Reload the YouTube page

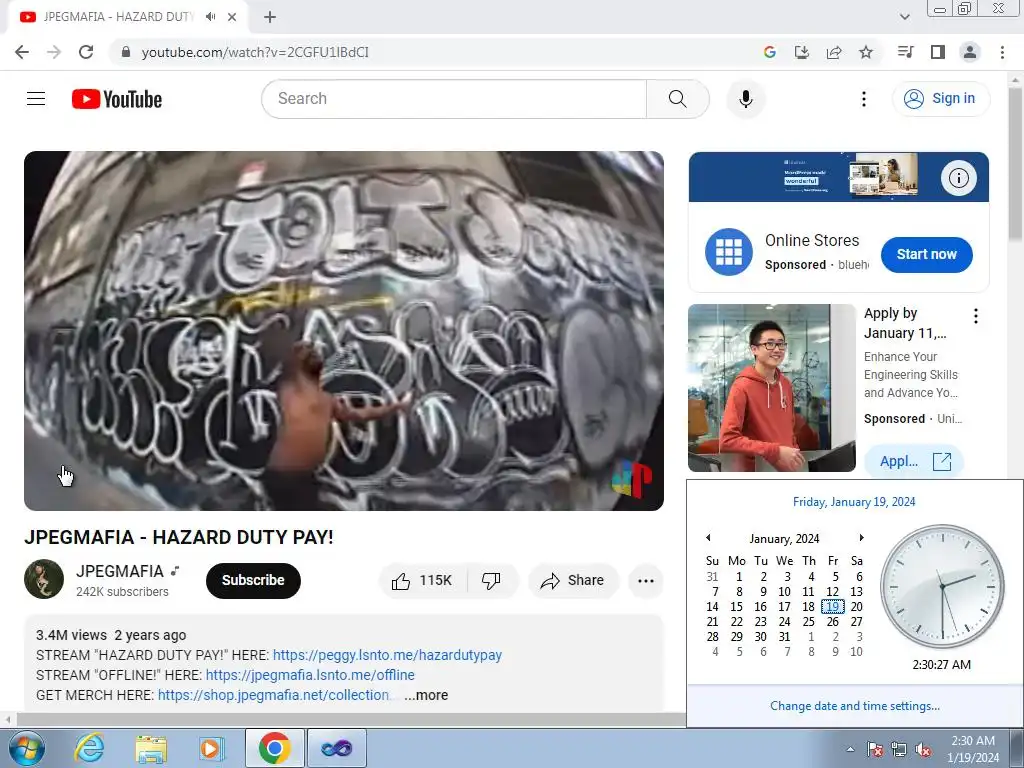pos(86,52)
